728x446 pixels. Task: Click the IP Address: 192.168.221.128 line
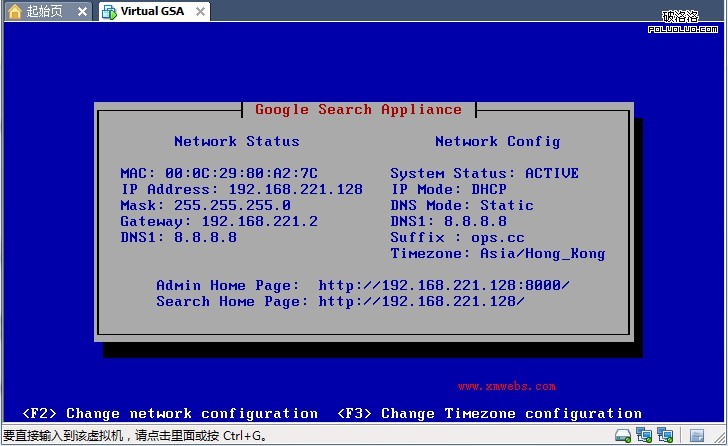coord(241,189)
